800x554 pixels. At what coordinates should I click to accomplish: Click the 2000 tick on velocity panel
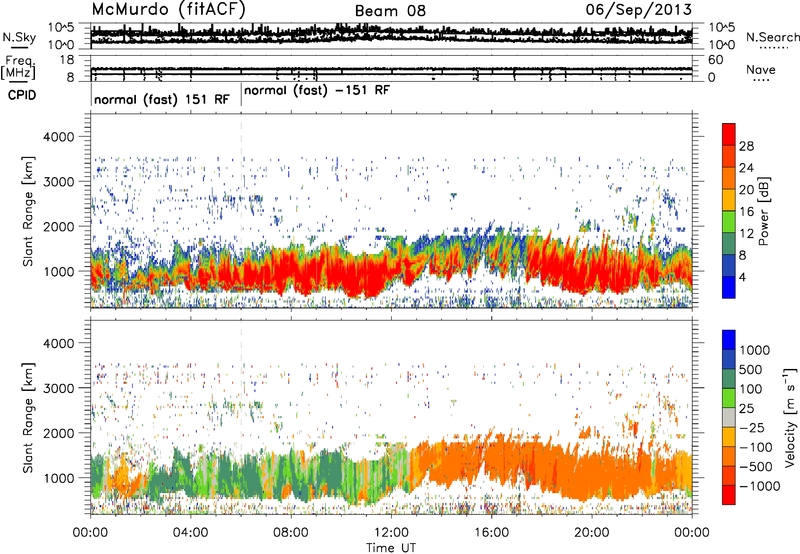point(61,433)
